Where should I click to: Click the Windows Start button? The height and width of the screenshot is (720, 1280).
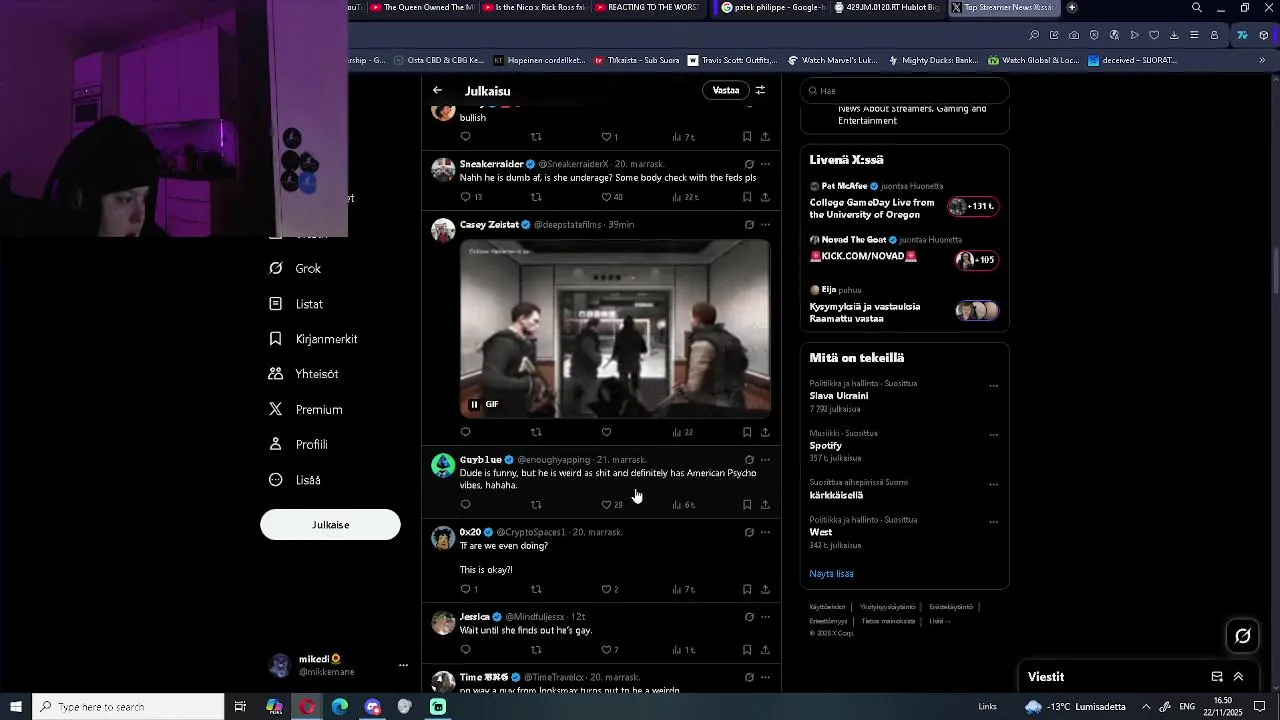point(16,707)
